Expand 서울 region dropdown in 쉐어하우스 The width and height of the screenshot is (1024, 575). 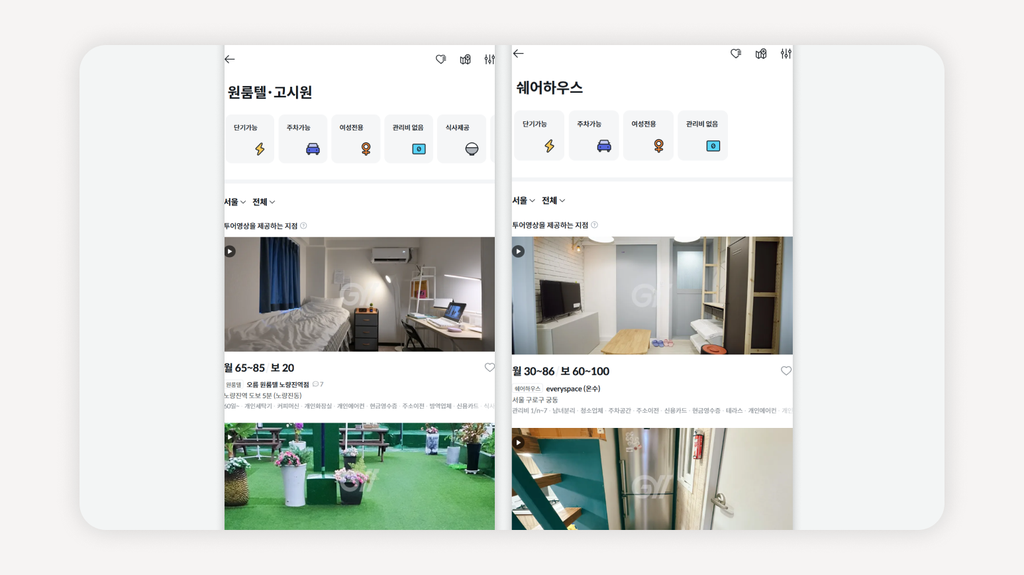524,201
